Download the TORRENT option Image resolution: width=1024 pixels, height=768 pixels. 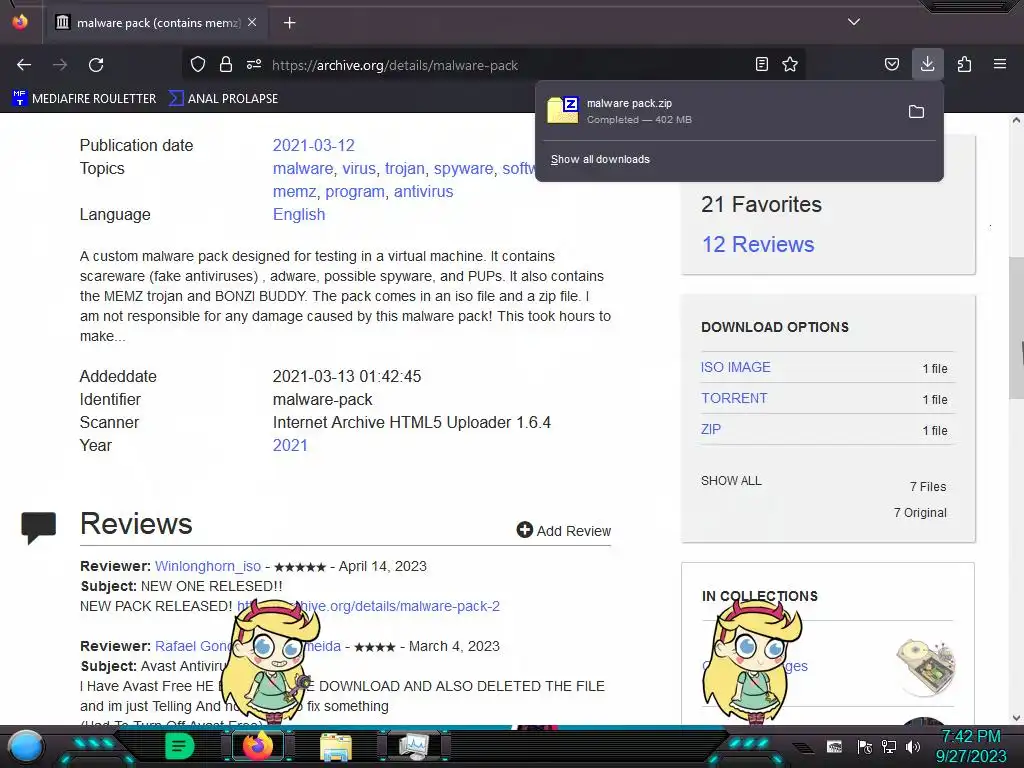pyautogui.click(x=734, y=398)
